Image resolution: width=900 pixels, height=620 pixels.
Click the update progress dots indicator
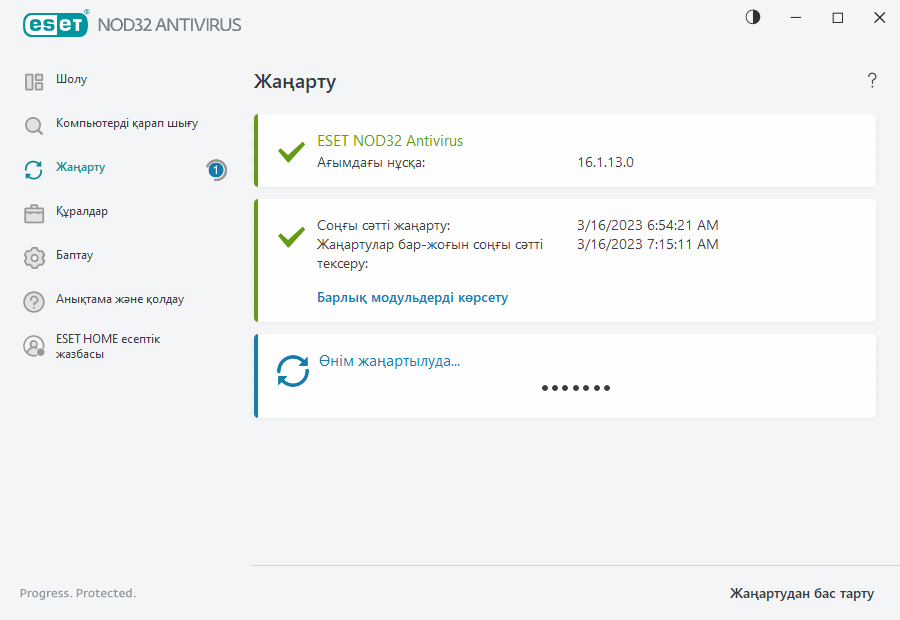[575, 388]
